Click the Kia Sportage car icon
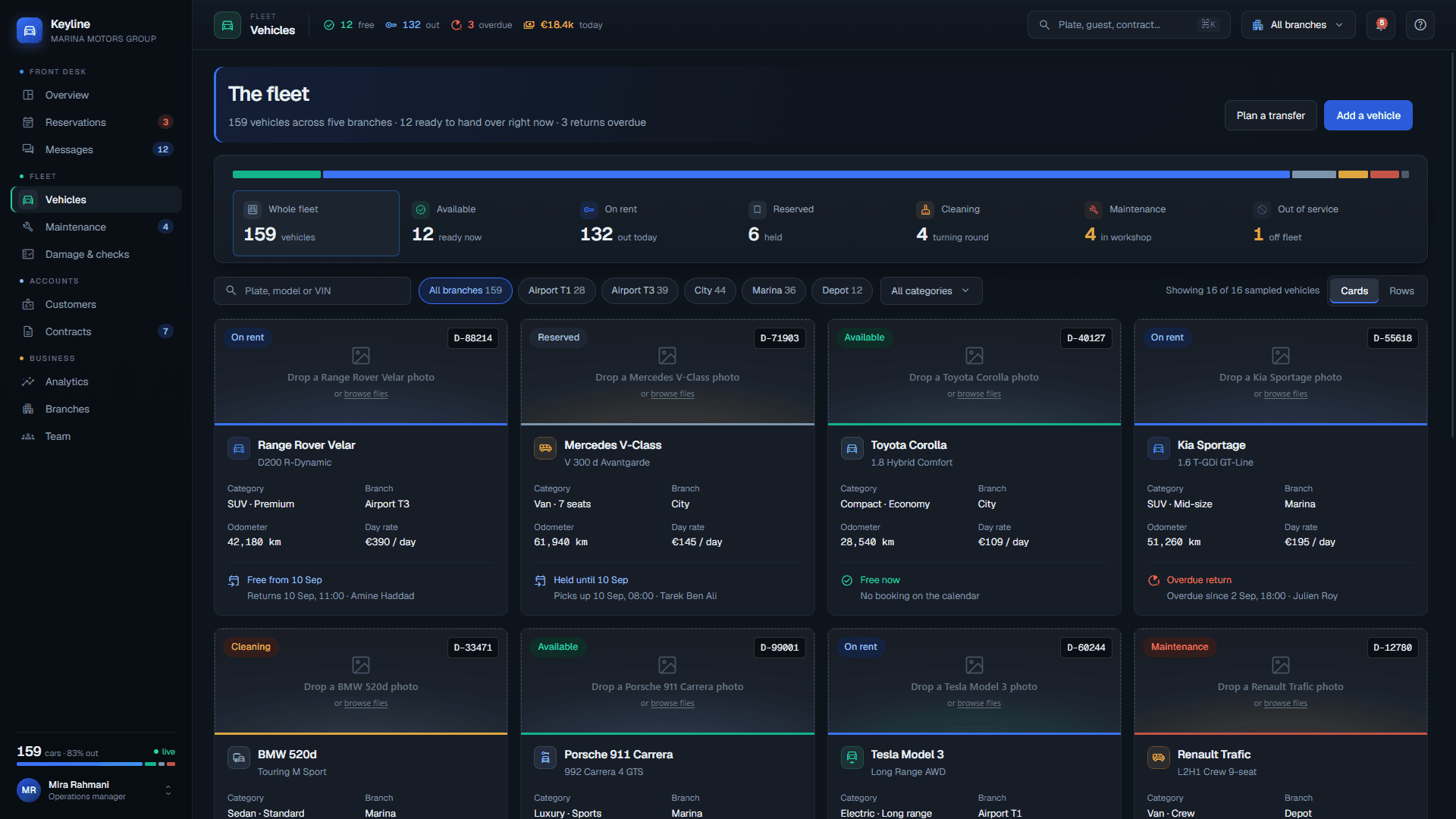Screen dimensions: 1456x819 pos(1159,448)
